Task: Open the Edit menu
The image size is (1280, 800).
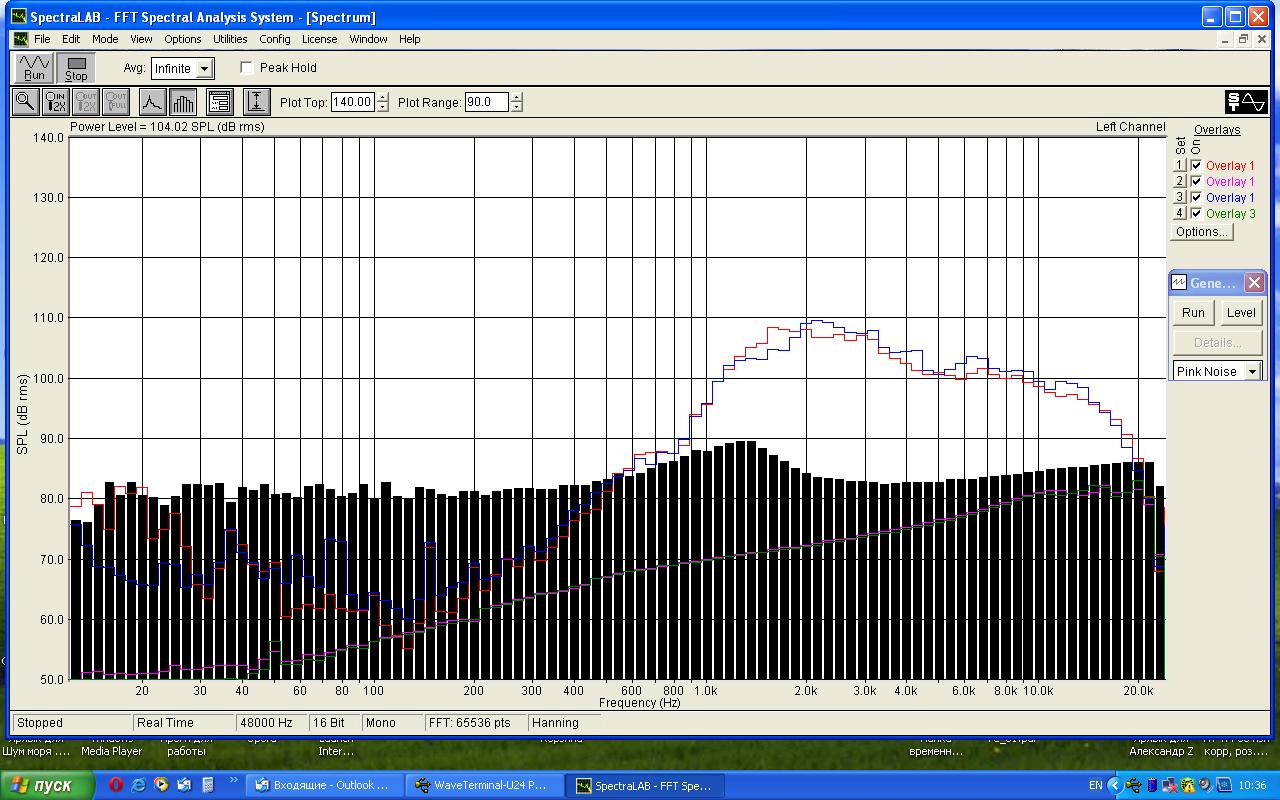Action: (71, 39)
